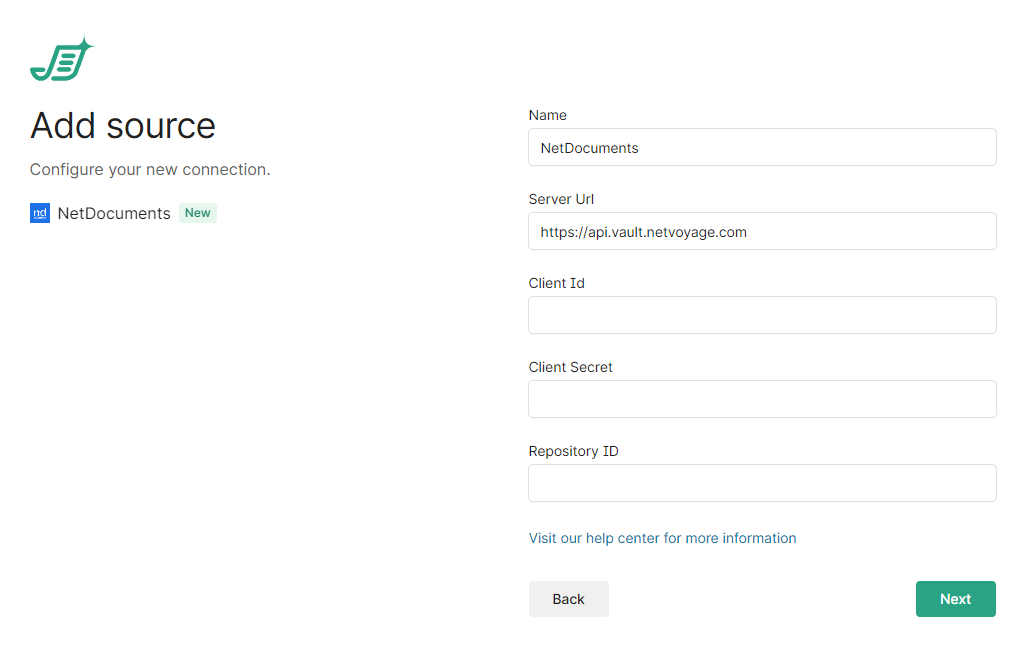Focus the empty Client Id field
This screenshot has height=646, width=1025.
point(762,315)
